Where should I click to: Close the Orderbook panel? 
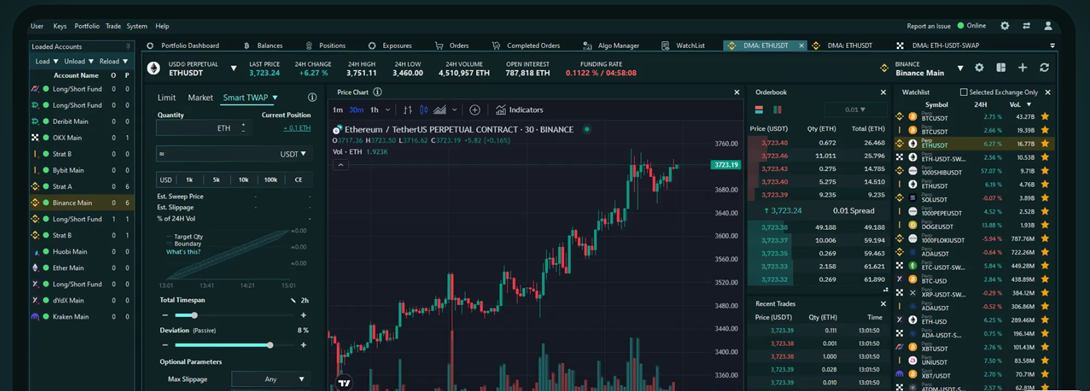(884, 92)
